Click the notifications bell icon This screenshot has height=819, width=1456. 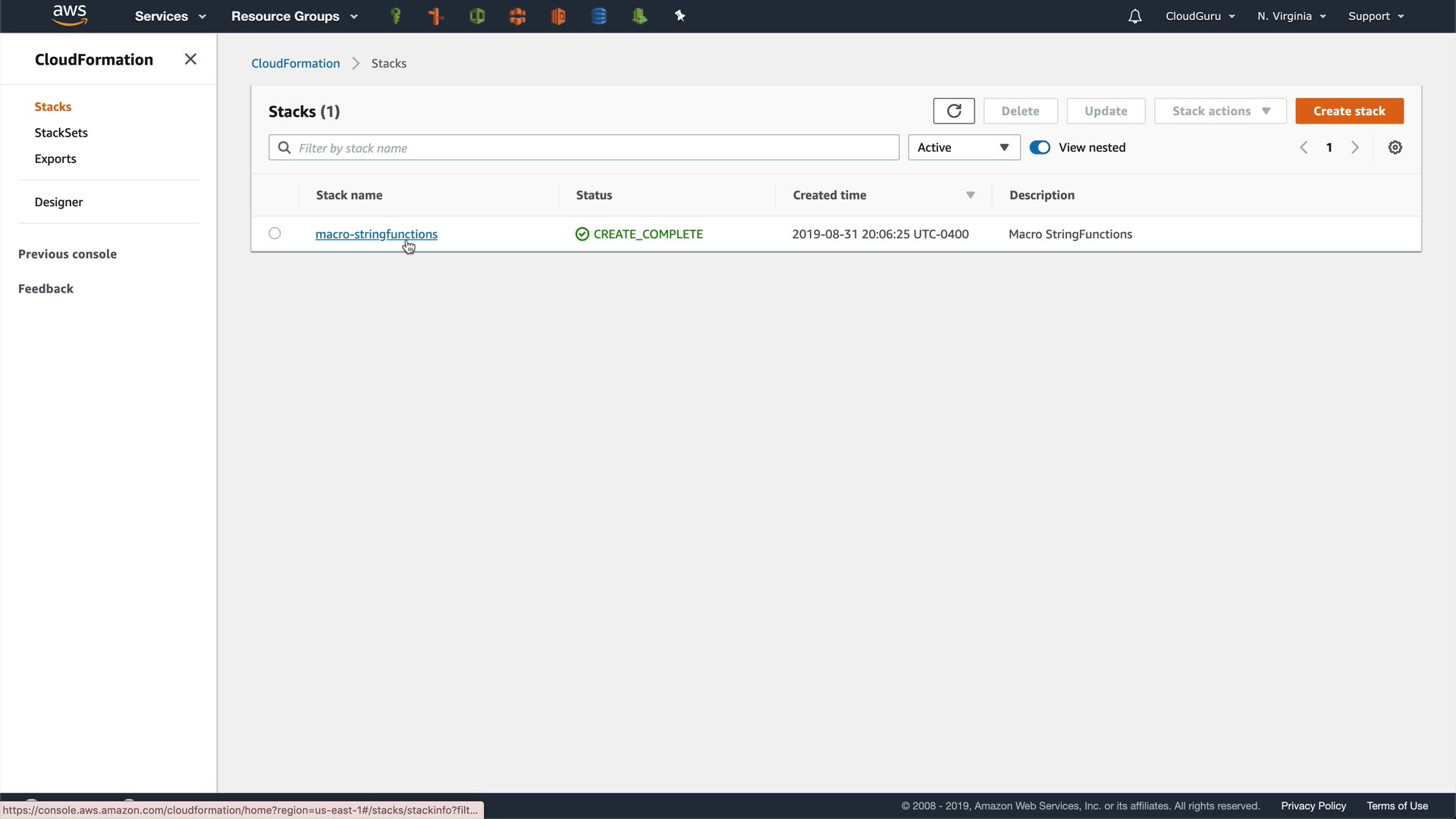click(1134, 16)
